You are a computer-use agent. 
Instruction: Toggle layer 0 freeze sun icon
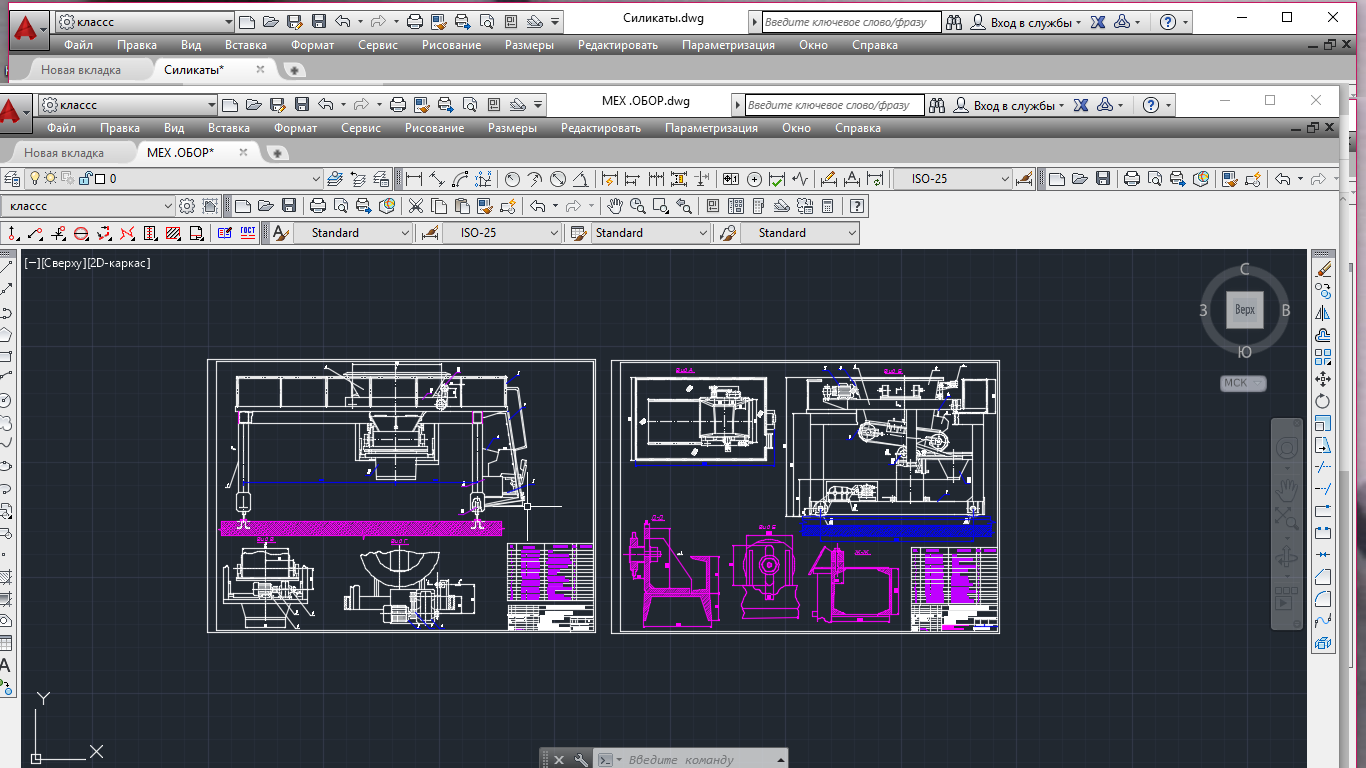(x=51, y=179)
